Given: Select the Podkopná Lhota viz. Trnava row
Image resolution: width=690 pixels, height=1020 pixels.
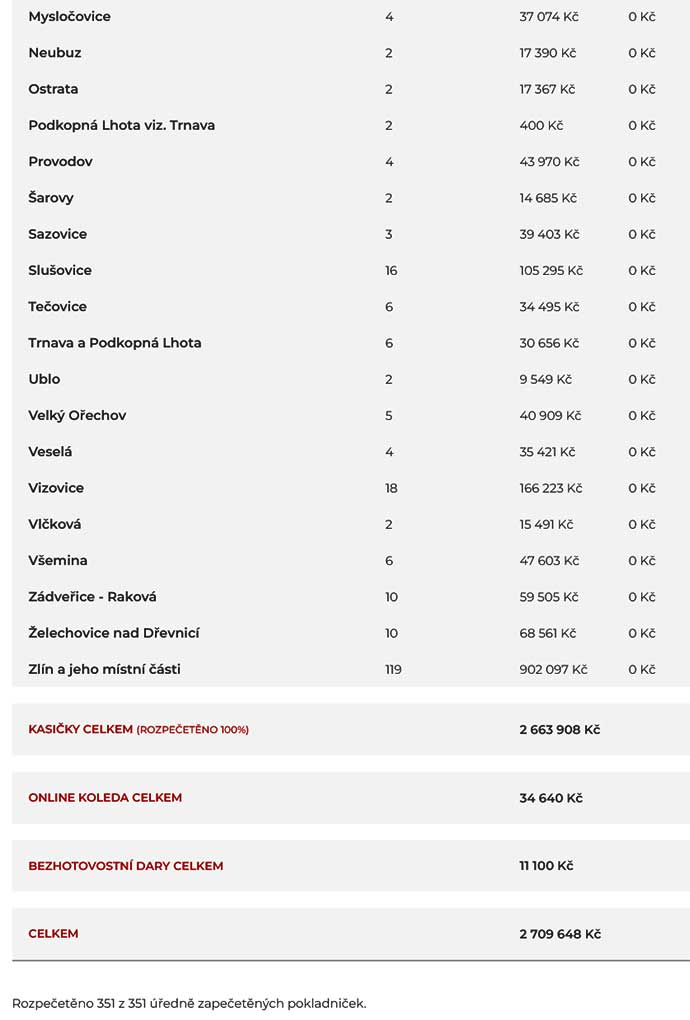Looking at the screenshot, I should click(351, 125).
